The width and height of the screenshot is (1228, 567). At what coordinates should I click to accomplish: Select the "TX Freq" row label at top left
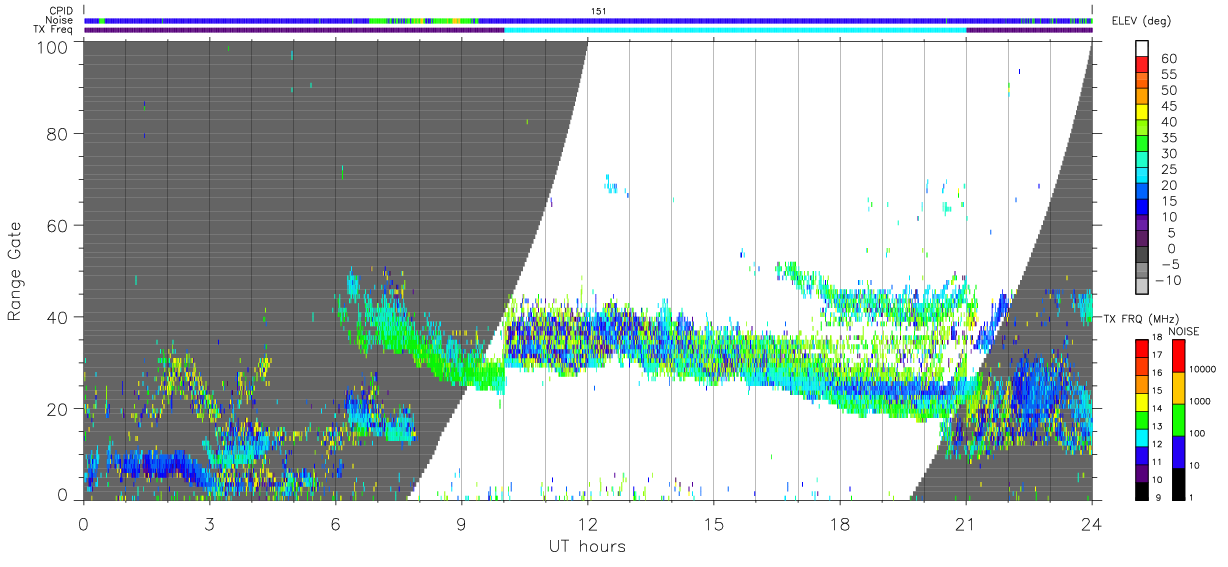tap(54, 30)
